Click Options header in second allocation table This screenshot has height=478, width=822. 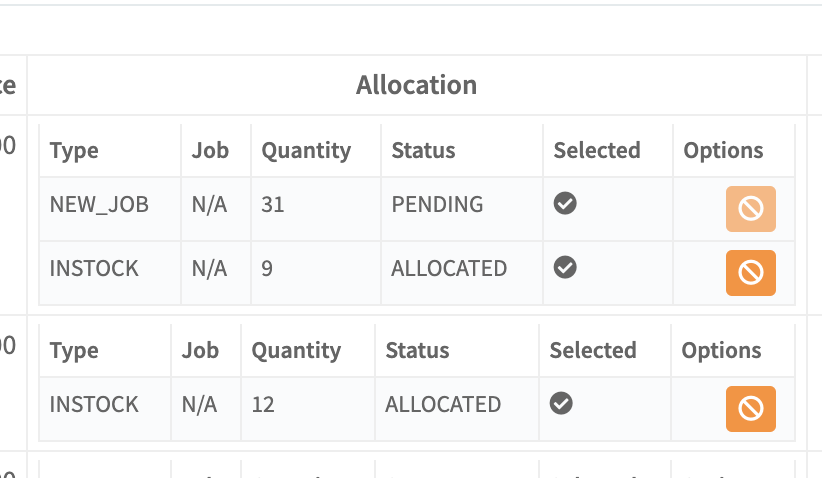(x=721, y=351)
